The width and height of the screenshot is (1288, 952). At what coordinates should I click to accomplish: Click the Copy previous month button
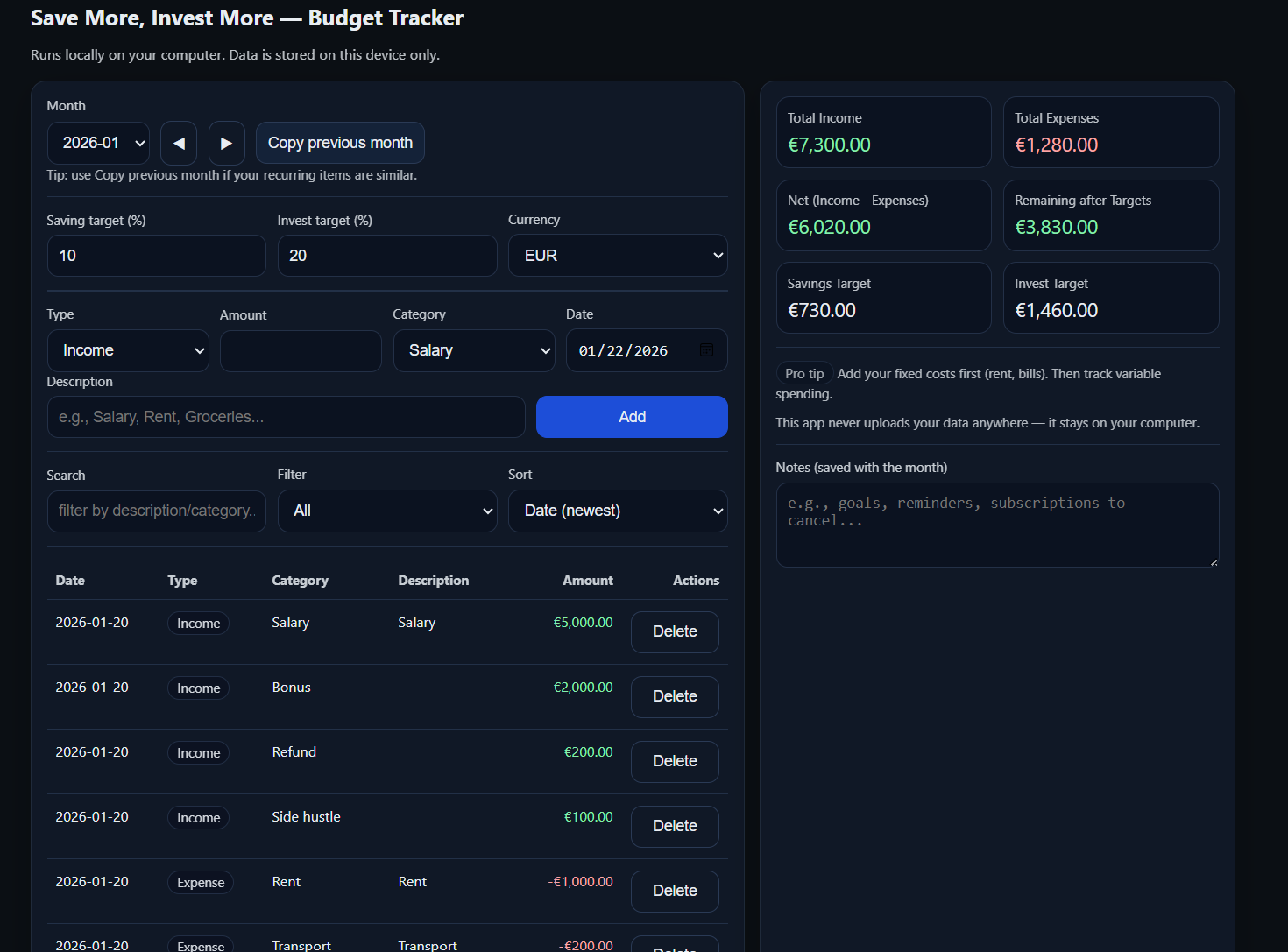point(340,143)
